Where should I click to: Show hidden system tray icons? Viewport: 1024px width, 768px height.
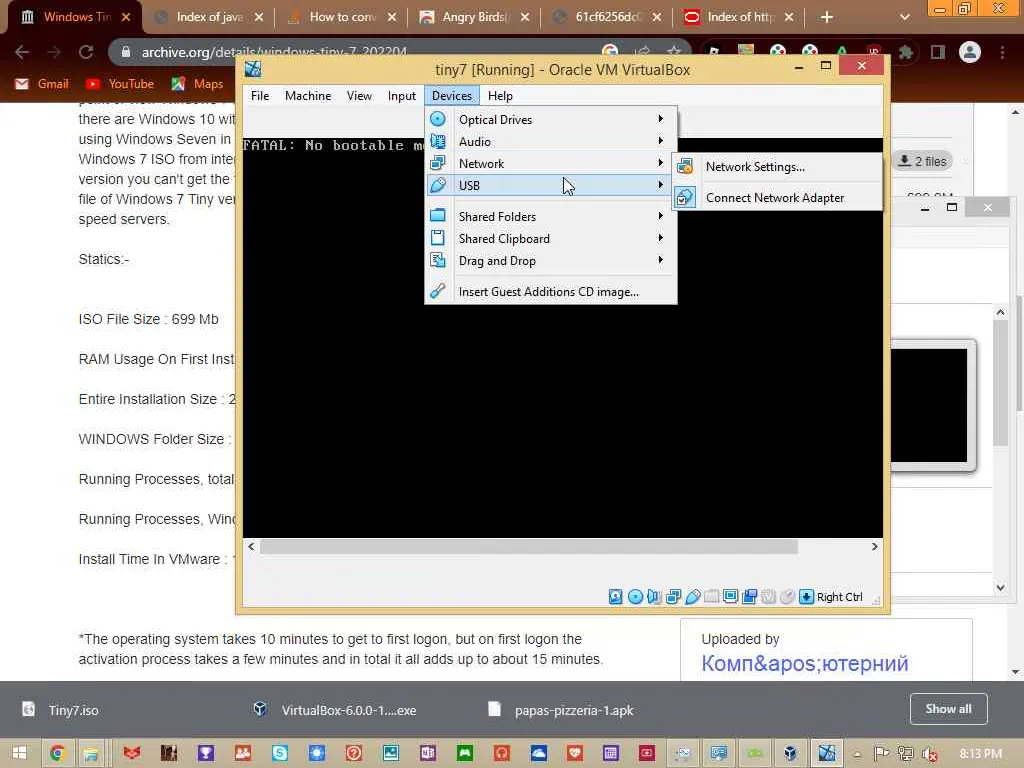point(857,754)
